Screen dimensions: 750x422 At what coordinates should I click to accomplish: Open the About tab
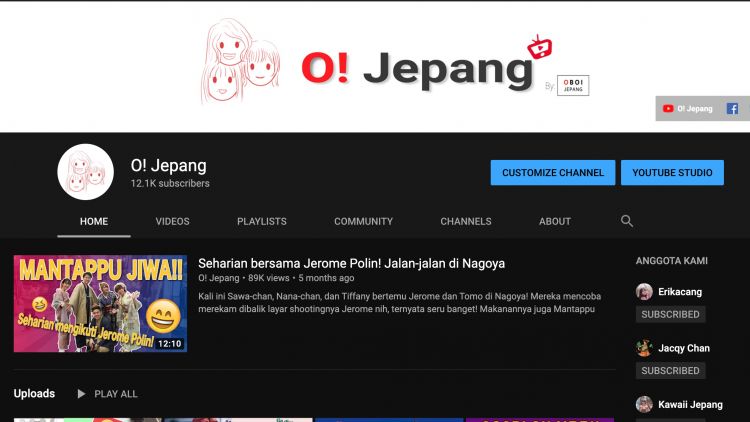(555, 222)
